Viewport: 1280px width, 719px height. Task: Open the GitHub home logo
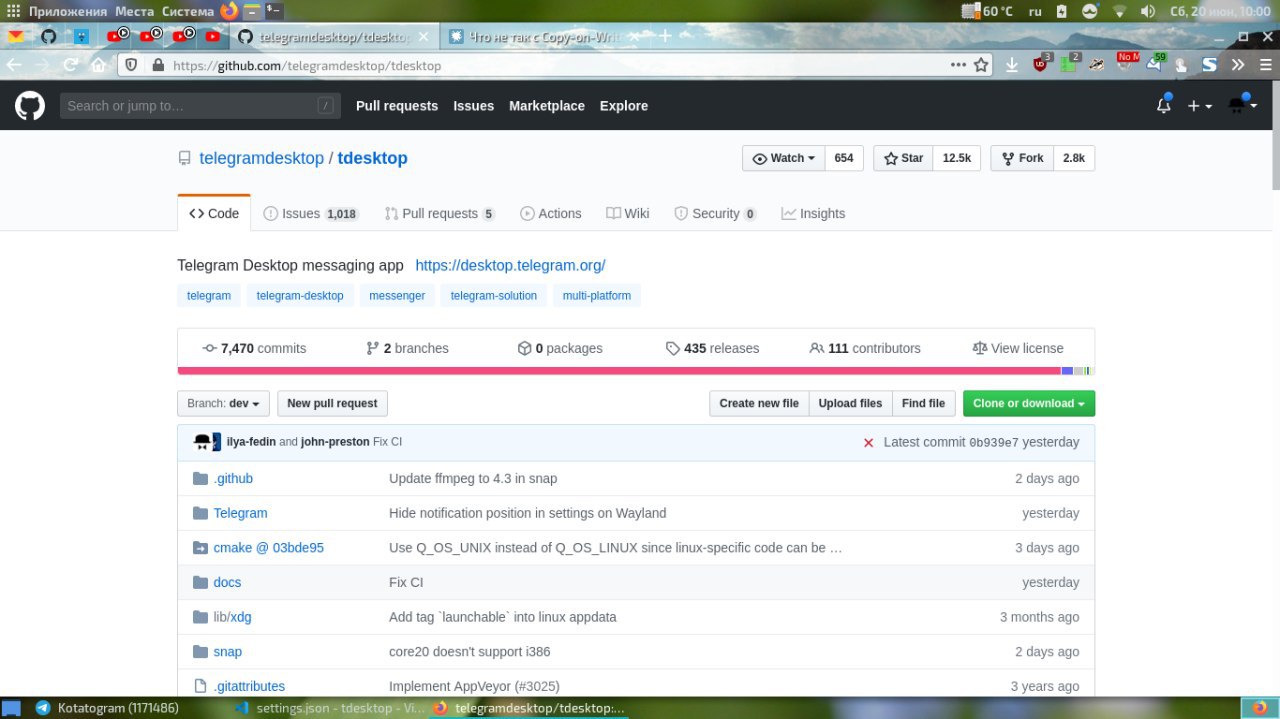pyautogui.click(x=30, y=105)
